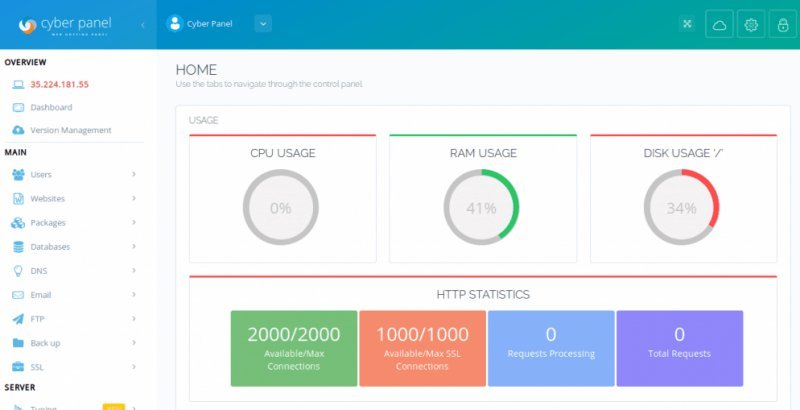Click the laptop icon next to the IP address
The width and height of the screenshot is (800, 410).
tap(18, 85)
